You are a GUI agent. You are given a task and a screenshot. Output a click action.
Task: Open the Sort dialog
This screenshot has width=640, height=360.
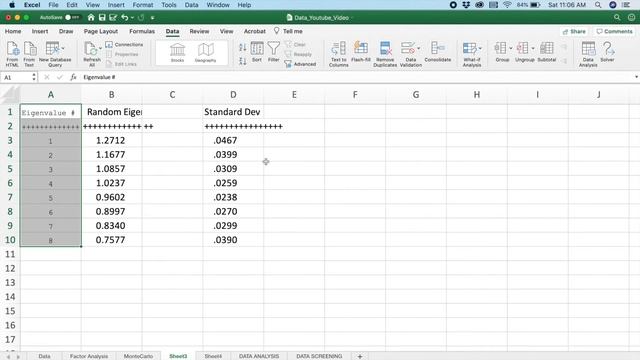point(257,52)
